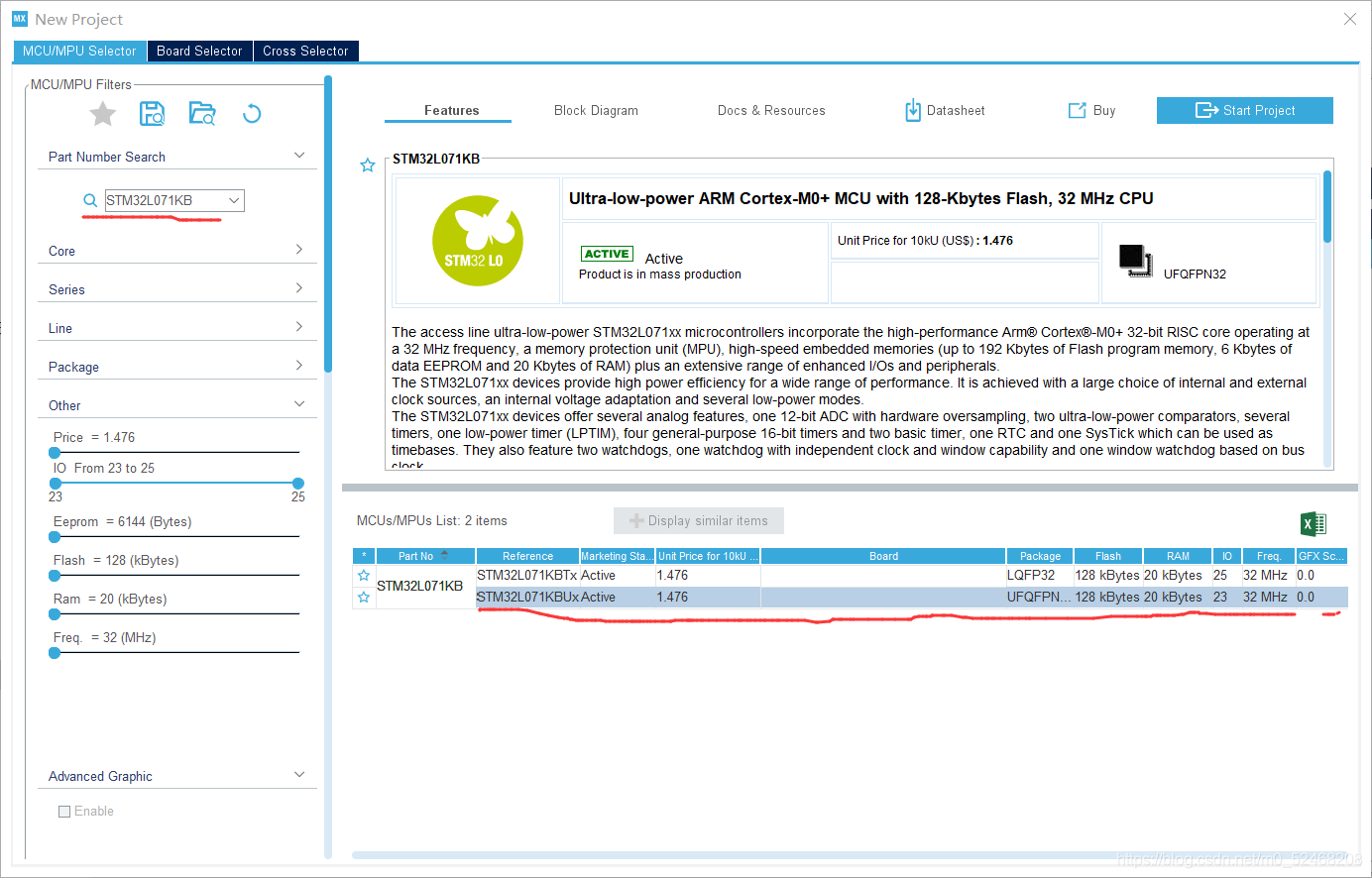Sort list by GFX Score column
The image size is (1372, 878).
1322,556
